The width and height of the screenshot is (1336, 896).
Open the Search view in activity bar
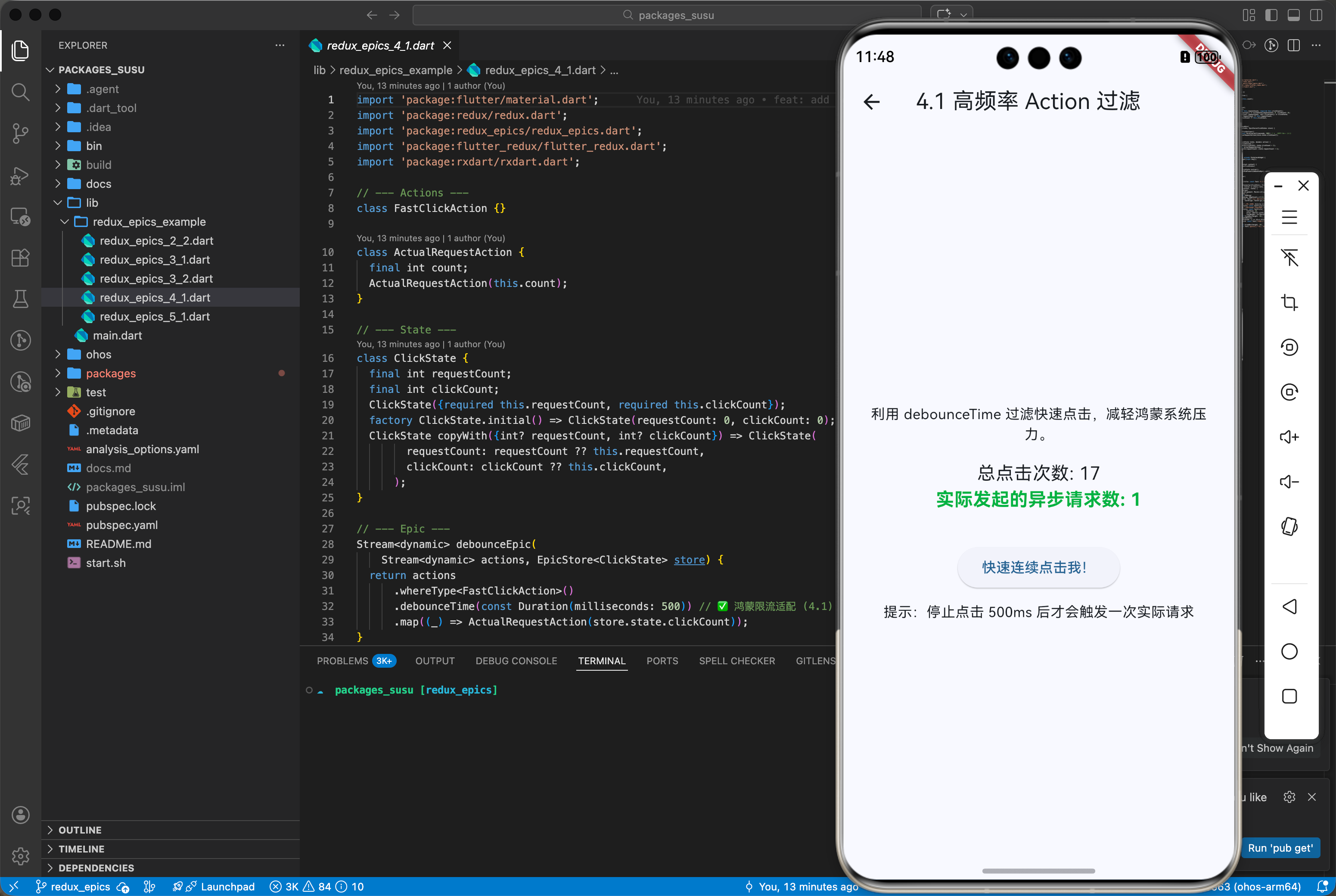21,91
